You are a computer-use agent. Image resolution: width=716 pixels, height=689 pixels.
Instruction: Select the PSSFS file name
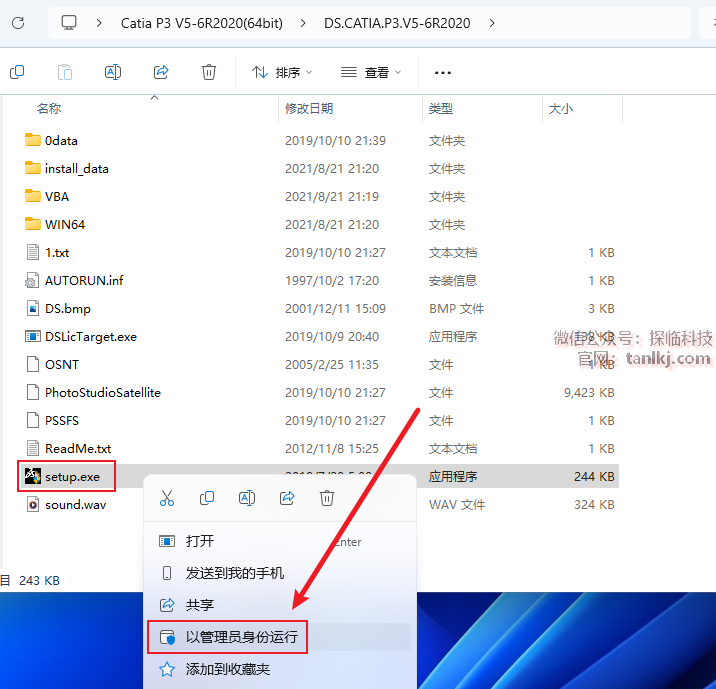62,421
